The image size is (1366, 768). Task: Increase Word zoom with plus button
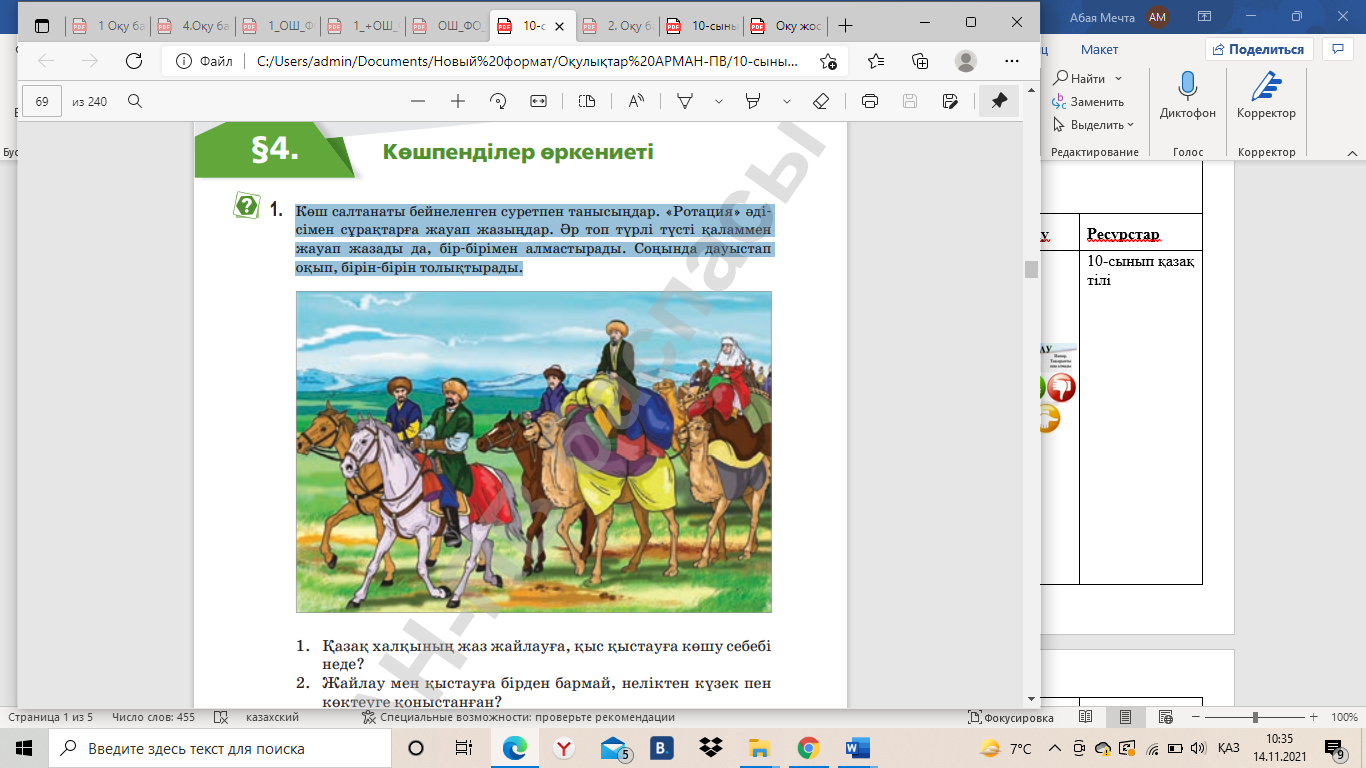point(1314,718)
